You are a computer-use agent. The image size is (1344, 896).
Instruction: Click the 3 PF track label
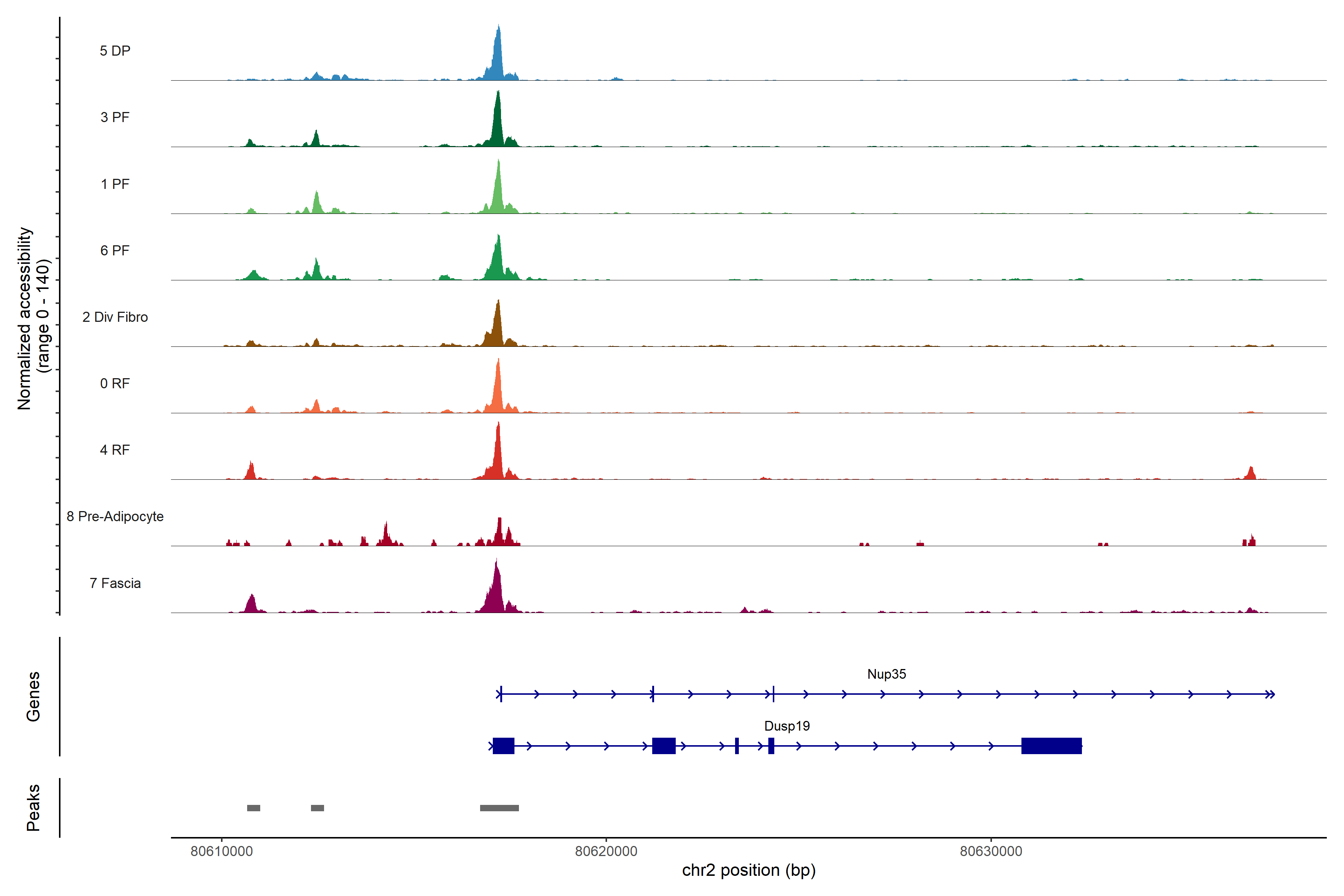pyautogui.click(x=115, y=117)
